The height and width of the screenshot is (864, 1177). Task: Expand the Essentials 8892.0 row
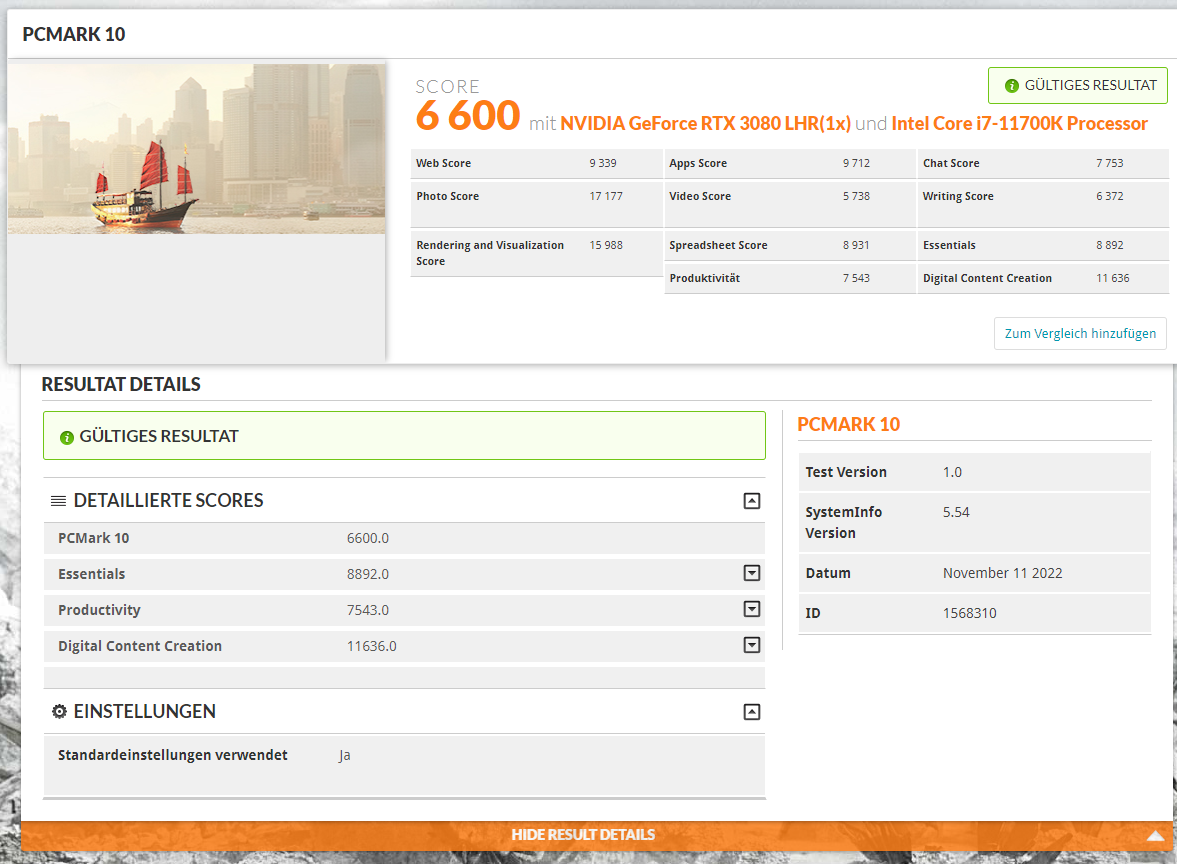[x=751, y=573]
